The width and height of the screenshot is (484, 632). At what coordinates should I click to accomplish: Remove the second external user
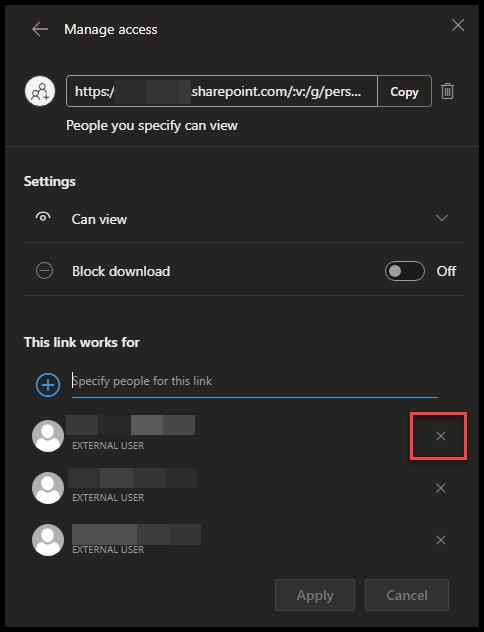pos(440,488)
